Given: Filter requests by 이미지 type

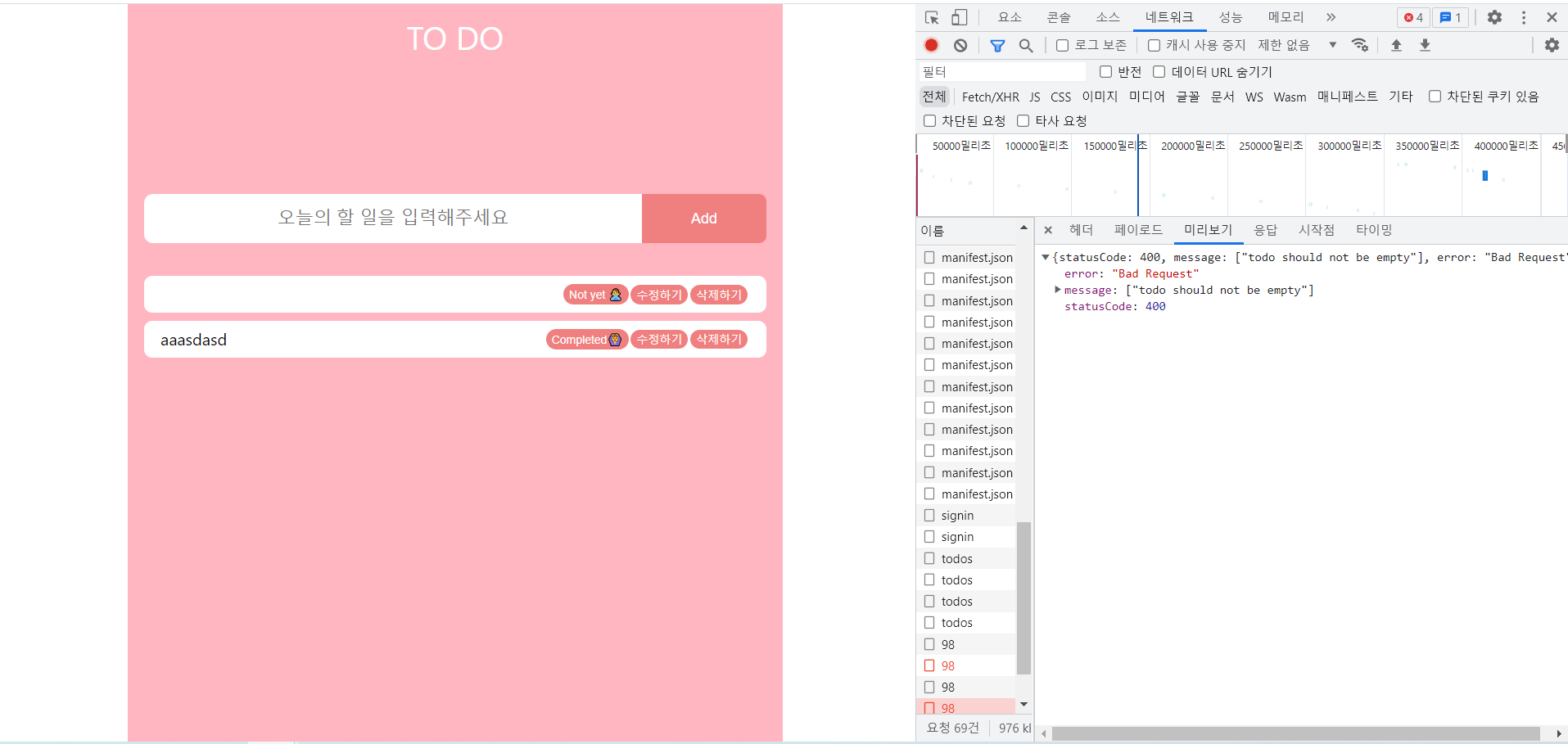Looking at the screenshot, I should (1100, 97).
